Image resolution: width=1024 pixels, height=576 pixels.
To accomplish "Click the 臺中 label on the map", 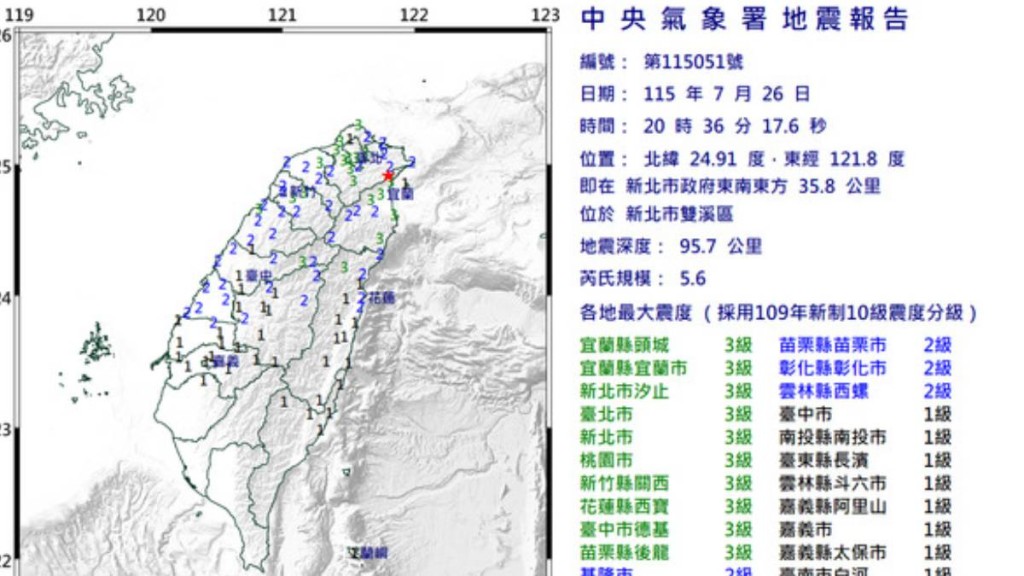I will click(x=259, y=277).
